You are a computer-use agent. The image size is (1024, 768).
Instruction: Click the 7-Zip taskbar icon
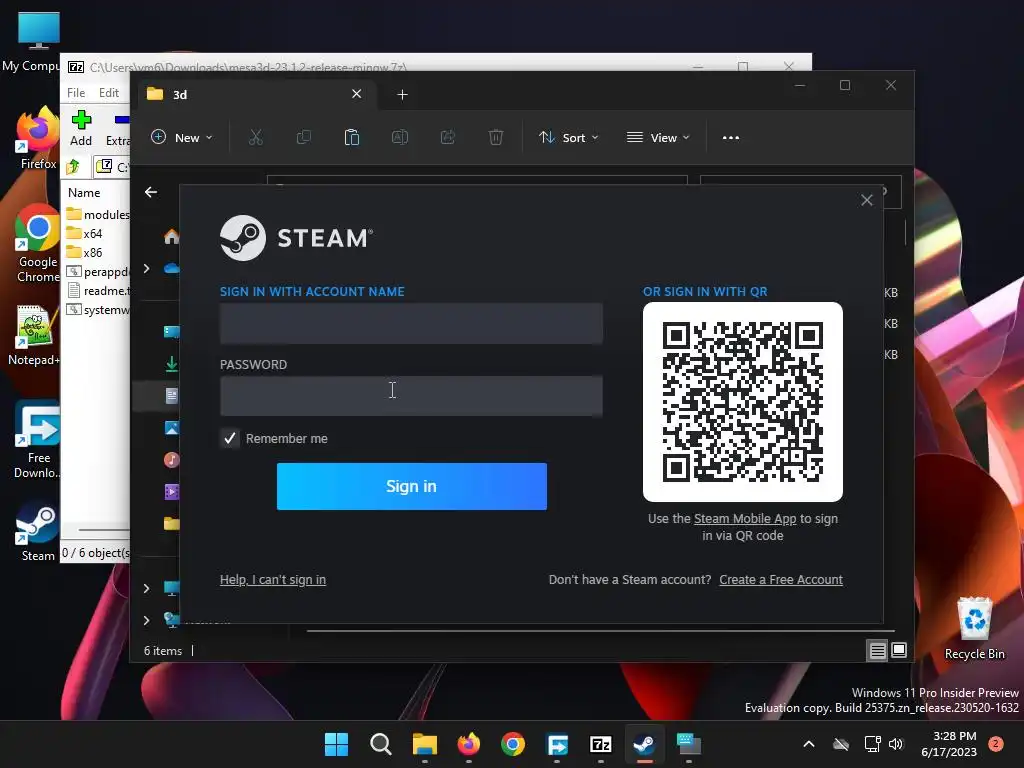[x=600, y=744]
